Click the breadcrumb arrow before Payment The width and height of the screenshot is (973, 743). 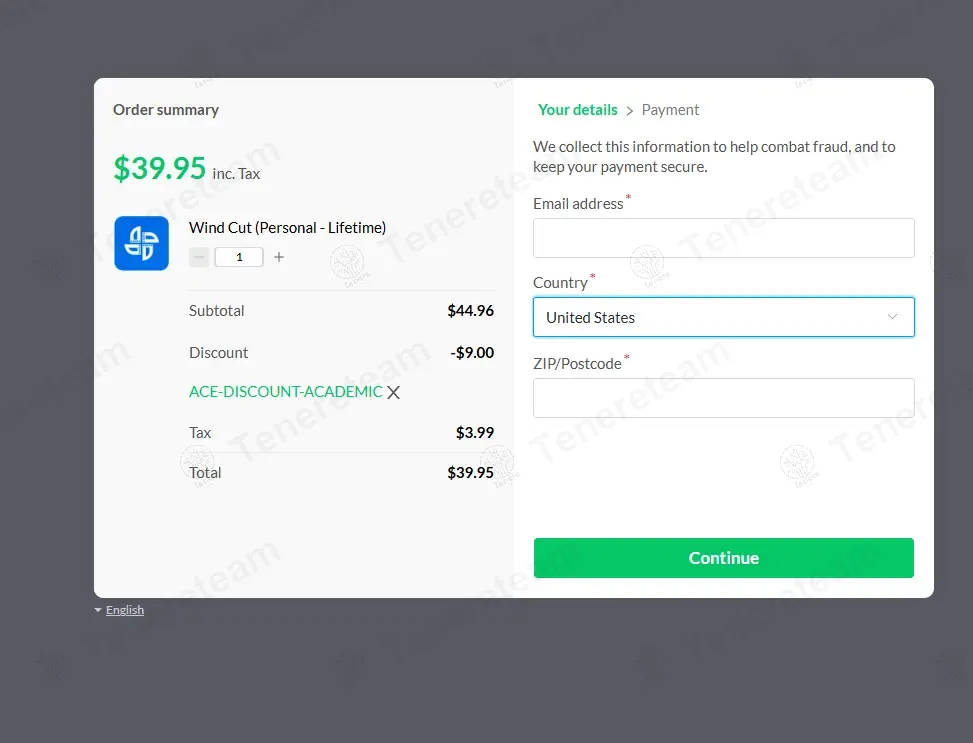(x=630, y=110)
